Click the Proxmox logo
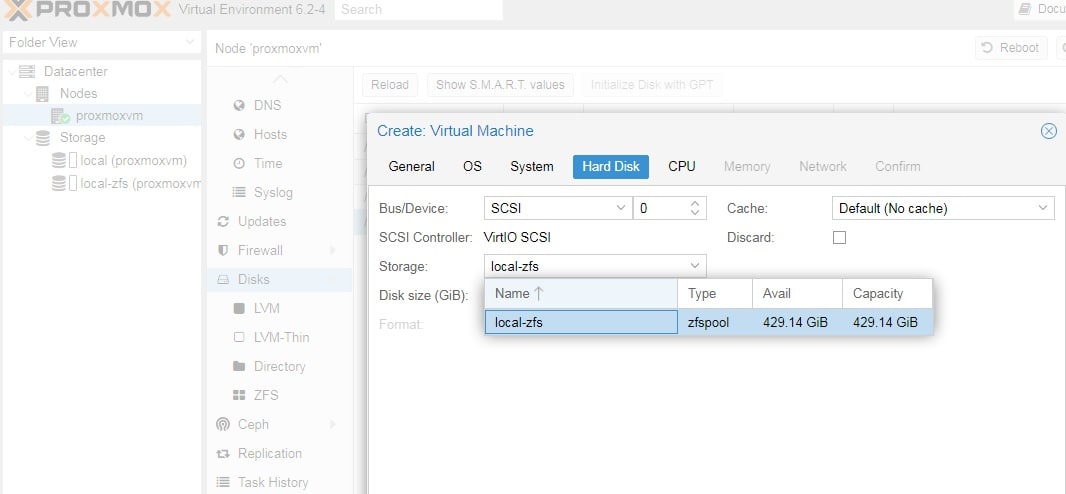 pos(86,10)
